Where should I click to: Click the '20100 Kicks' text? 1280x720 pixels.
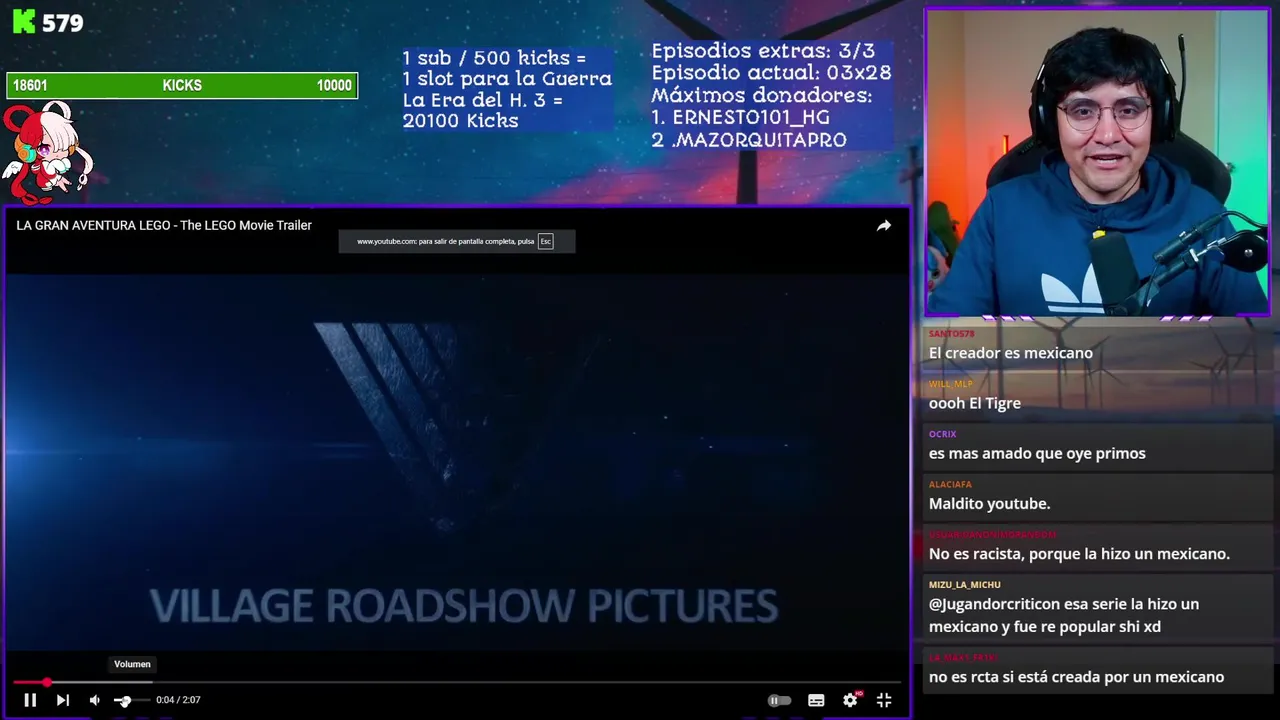click(x=460, y=121)
